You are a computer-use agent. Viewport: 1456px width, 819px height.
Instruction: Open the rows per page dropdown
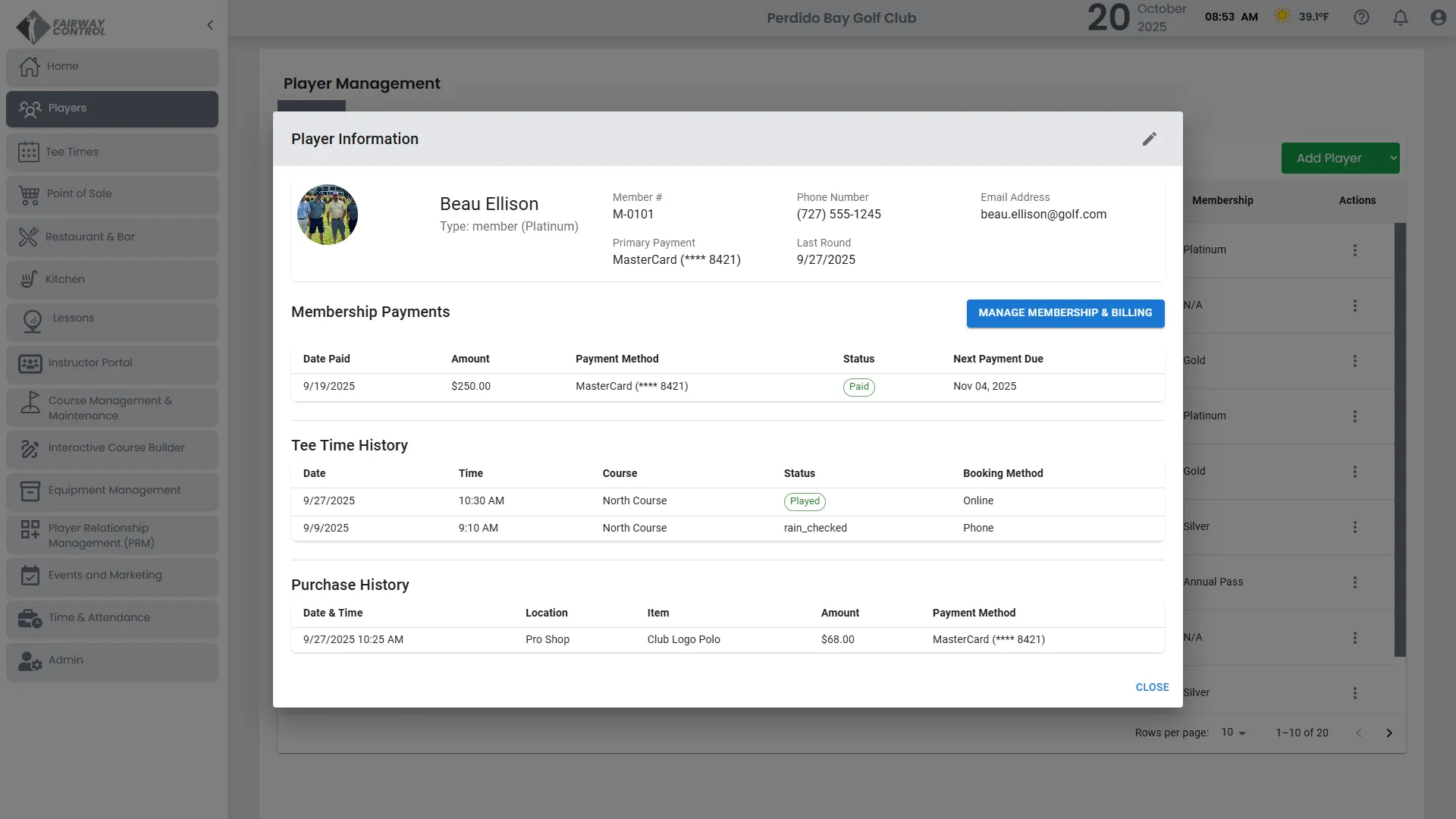coord(1233,733)
